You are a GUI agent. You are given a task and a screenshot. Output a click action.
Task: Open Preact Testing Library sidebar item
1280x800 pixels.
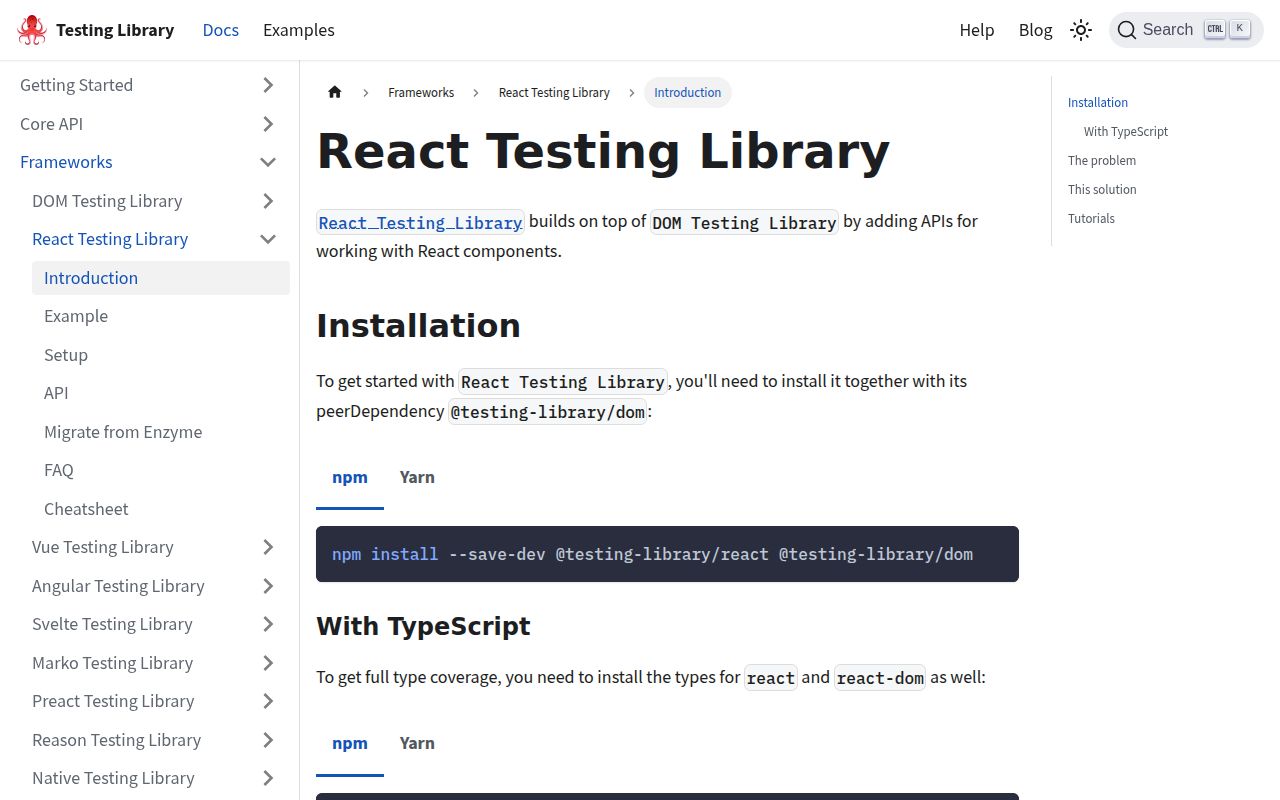[113, 701]
